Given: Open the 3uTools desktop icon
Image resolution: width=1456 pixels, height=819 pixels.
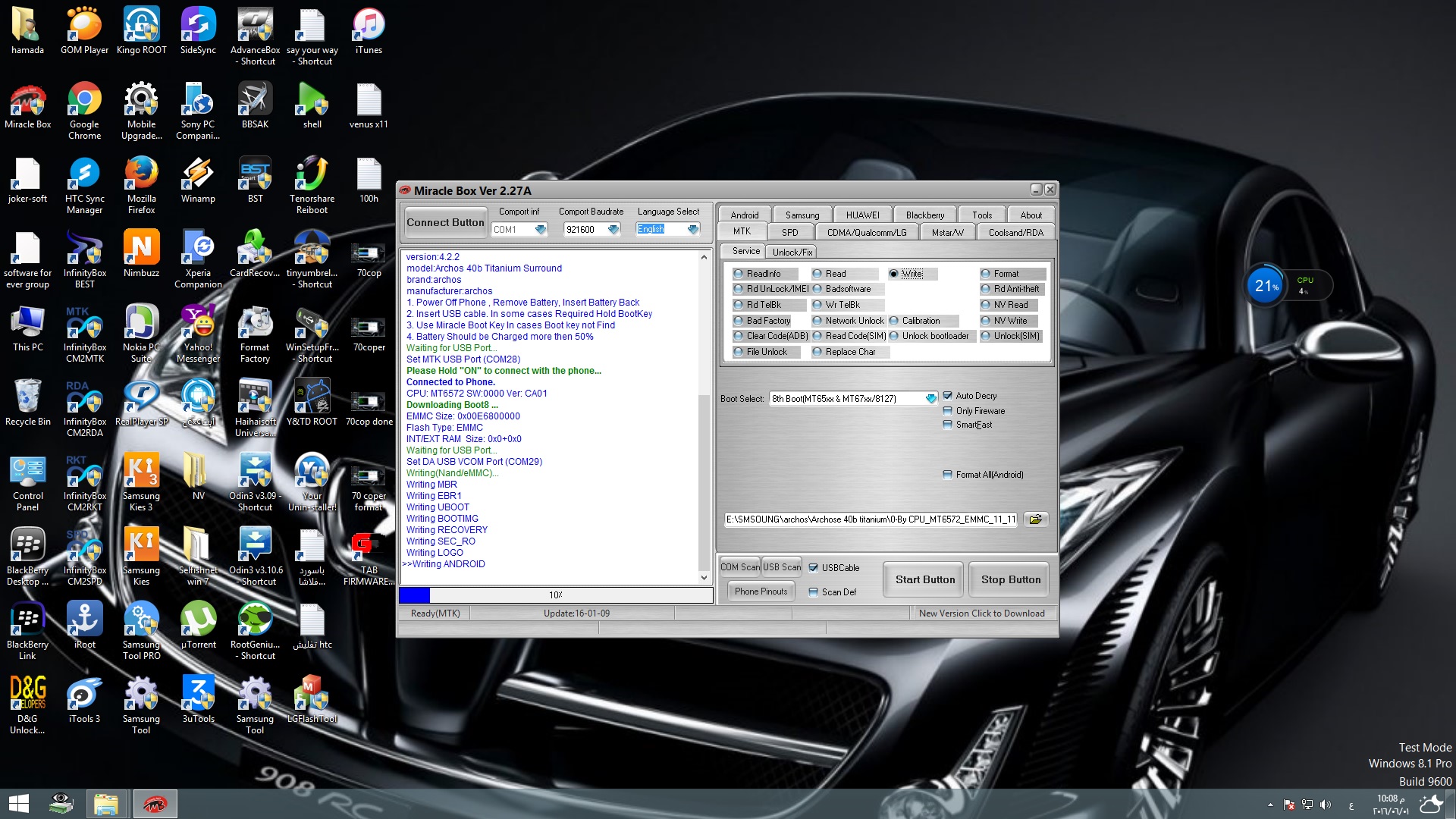Looking at the screenshot, I should tap(198, 701).
